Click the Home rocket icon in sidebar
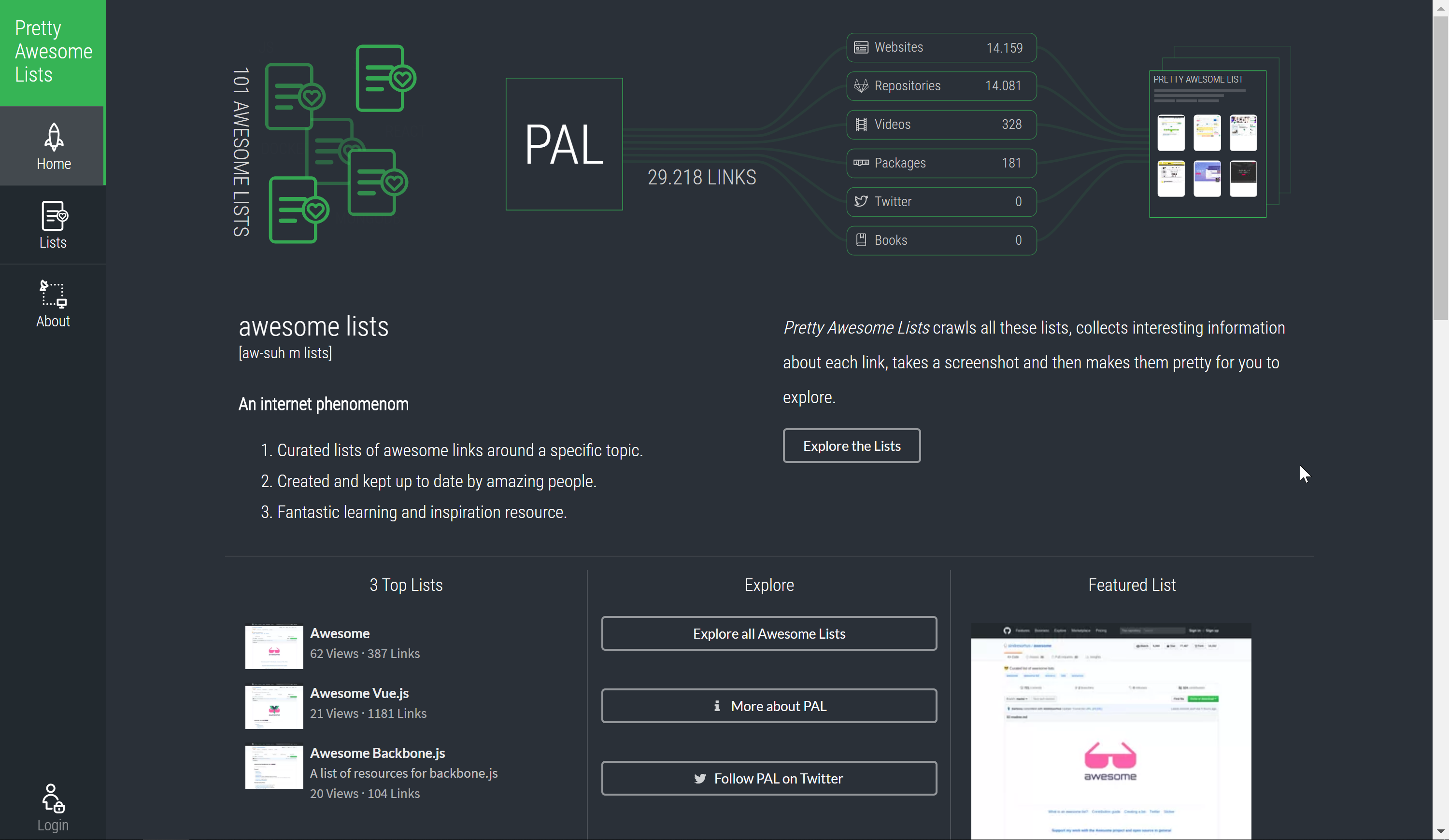 pos(54,136)
